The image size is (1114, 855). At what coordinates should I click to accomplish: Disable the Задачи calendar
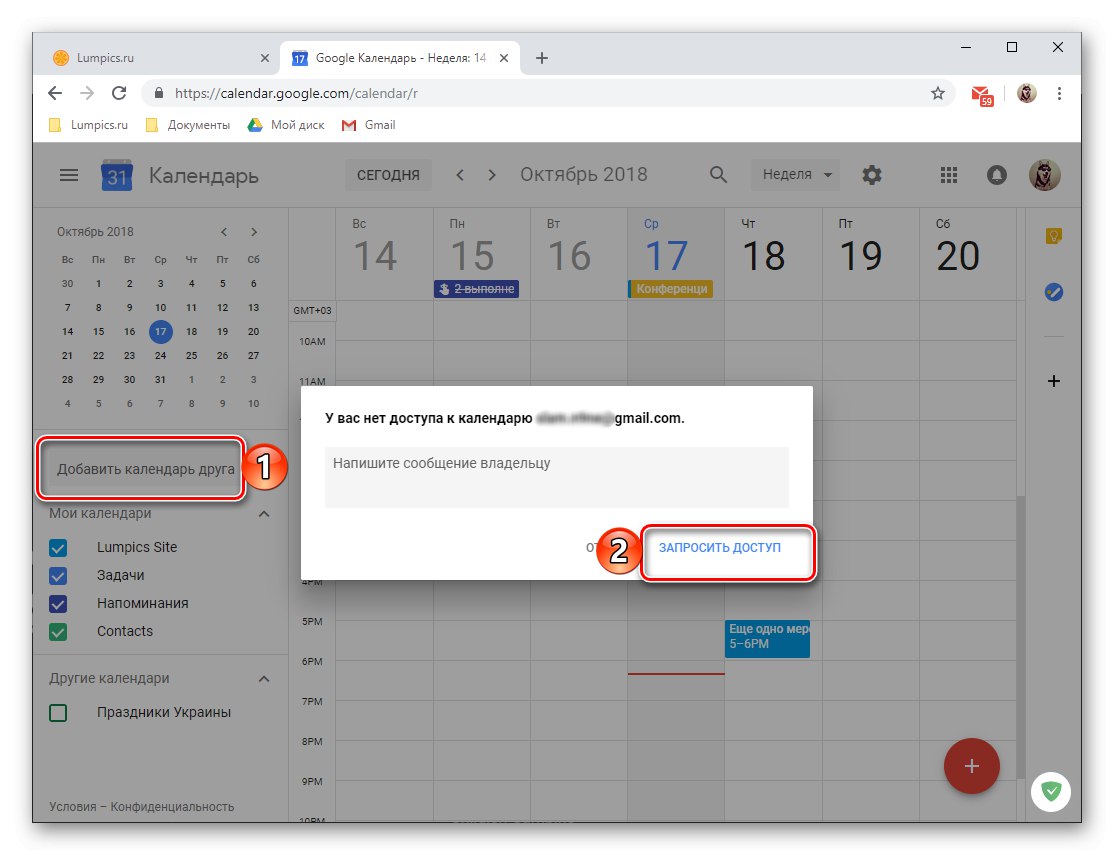(57, 575)
